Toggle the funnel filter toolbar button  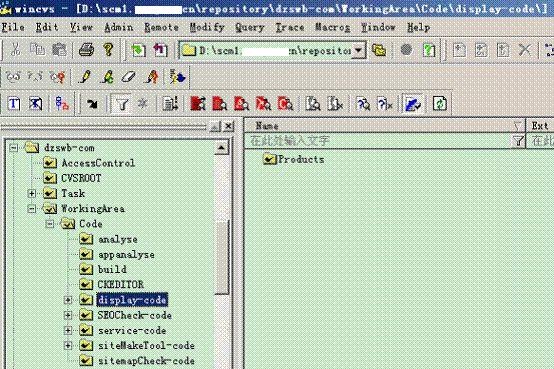122,104
